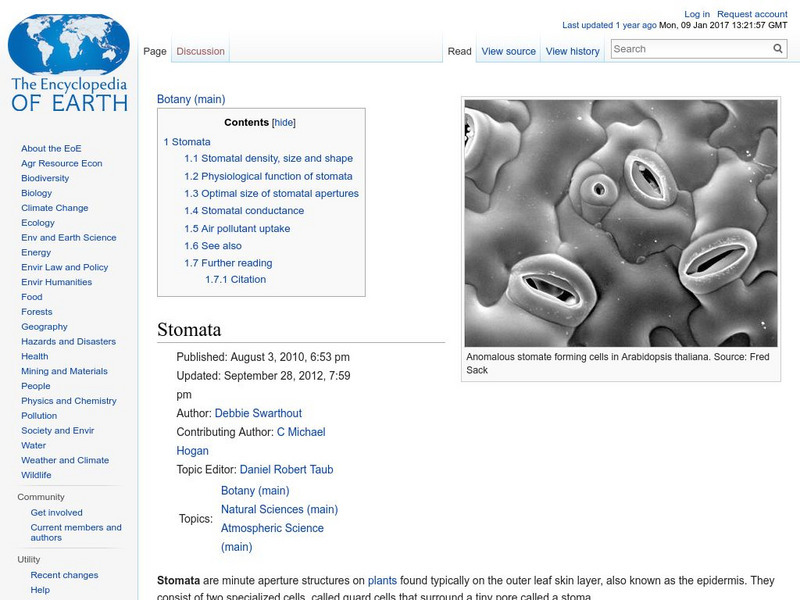Open Biology sidebar link

(36, 193)
